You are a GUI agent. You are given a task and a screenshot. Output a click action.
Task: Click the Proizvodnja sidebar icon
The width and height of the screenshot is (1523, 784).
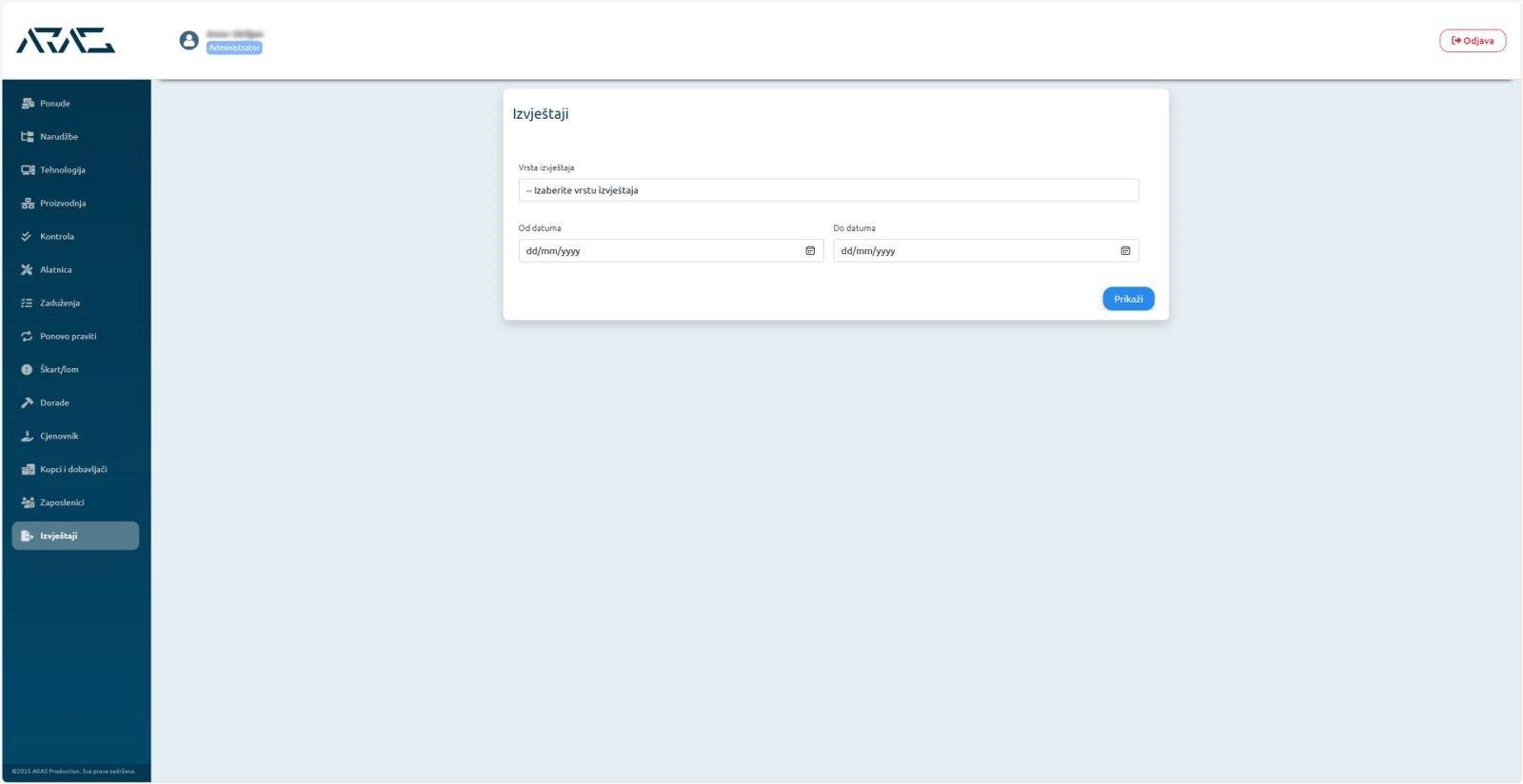click(28, 204)
